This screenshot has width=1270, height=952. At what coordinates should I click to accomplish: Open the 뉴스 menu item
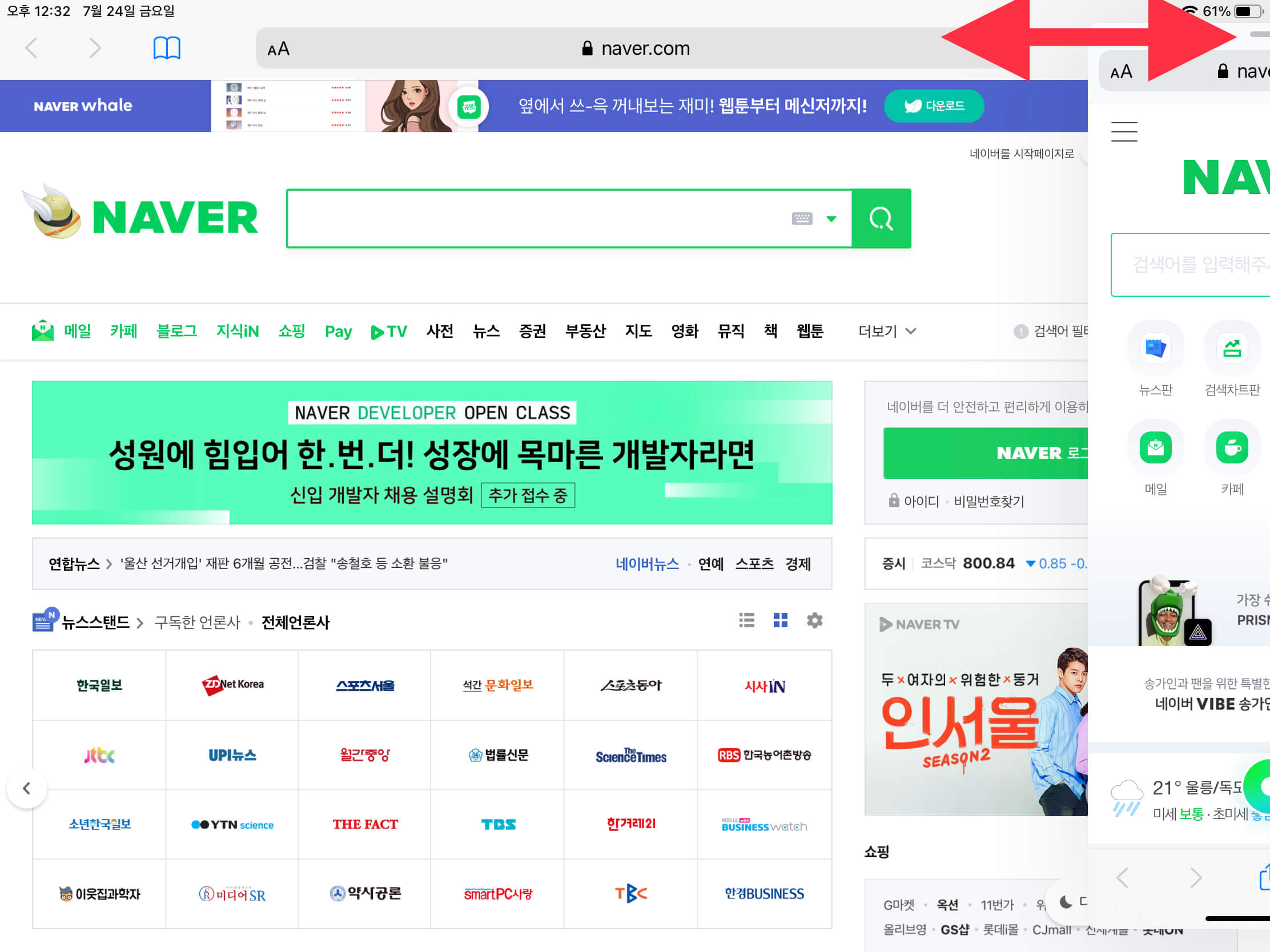click(486, 331)
